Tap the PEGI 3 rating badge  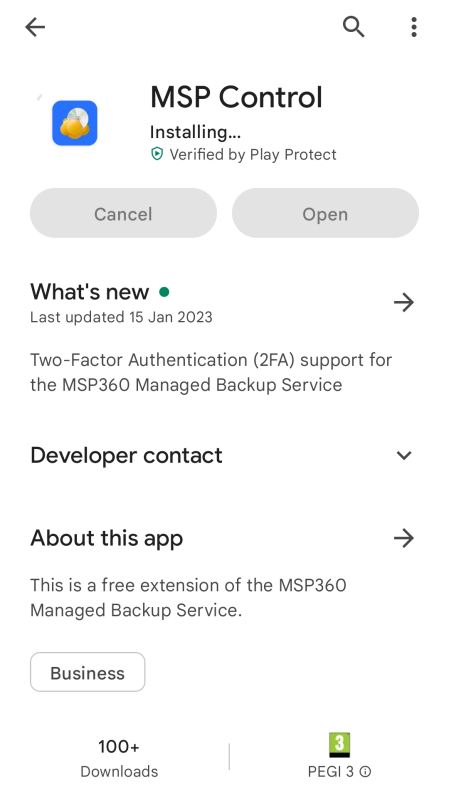click(339, 745)
